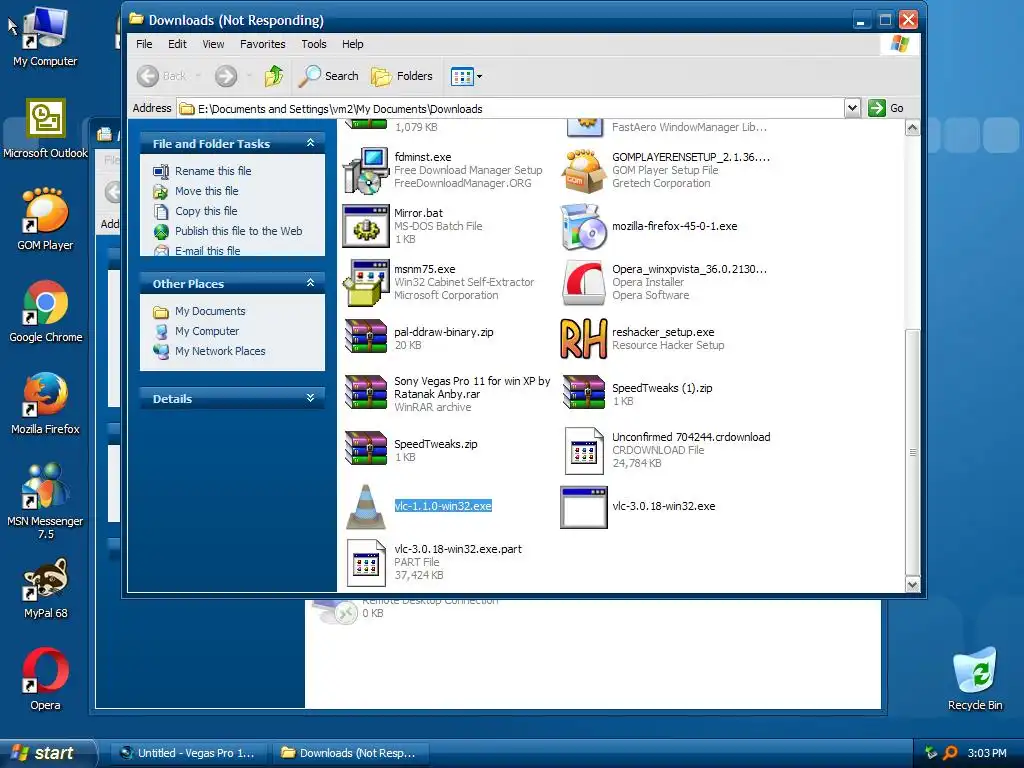Click the Search toolbar button
Viewport: 1024px width, 768px height.
pos(328,76)
